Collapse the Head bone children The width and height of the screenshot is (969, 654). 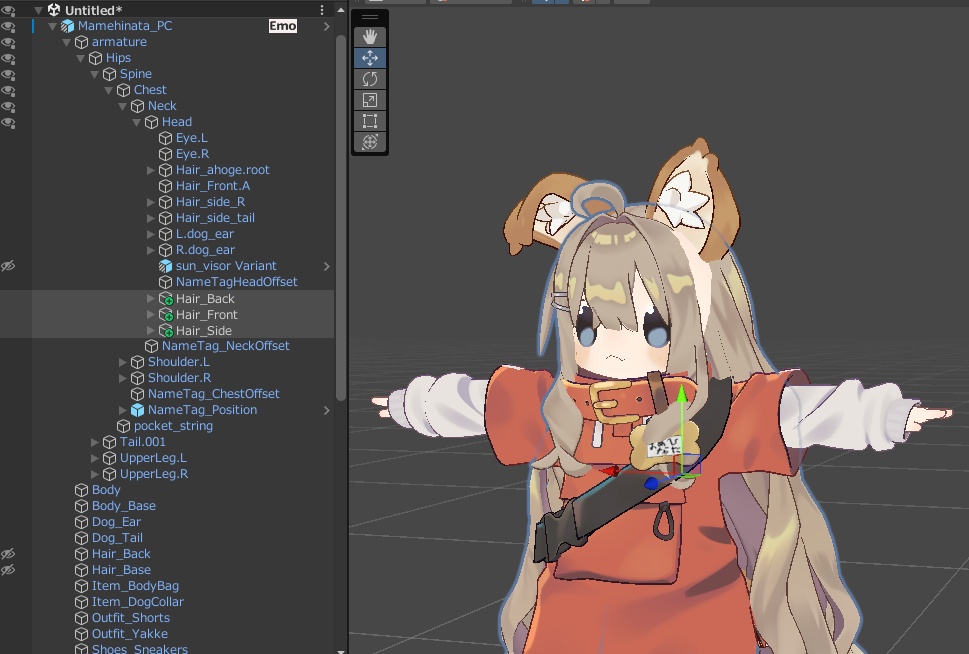point(137,122)
